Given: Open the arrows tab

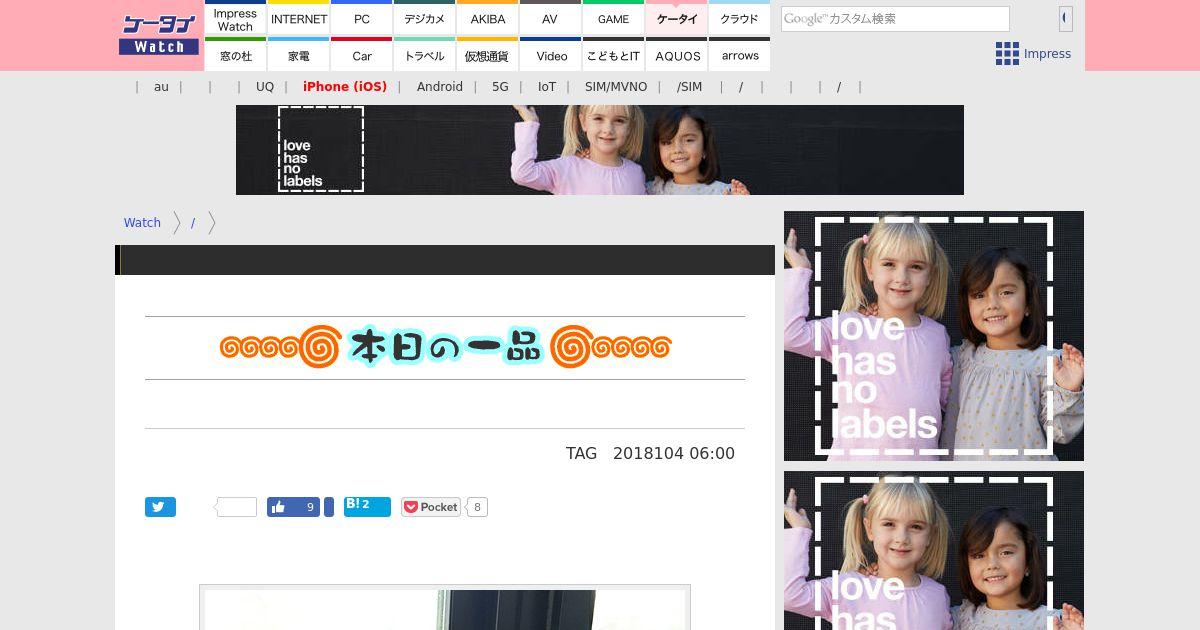Looking at the screenshot, I should tap(739, 55).
